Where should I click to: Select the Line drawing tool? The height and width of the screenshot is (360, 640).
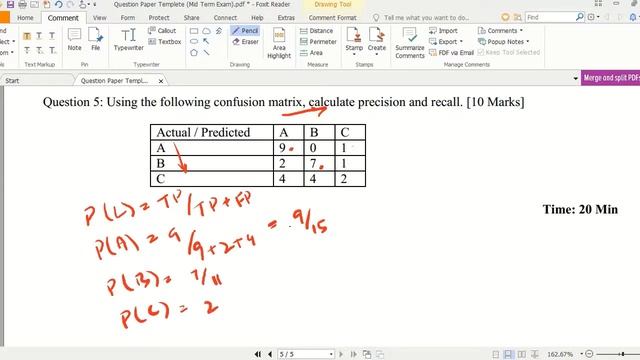pyautogui.click(x=207, y=53)
